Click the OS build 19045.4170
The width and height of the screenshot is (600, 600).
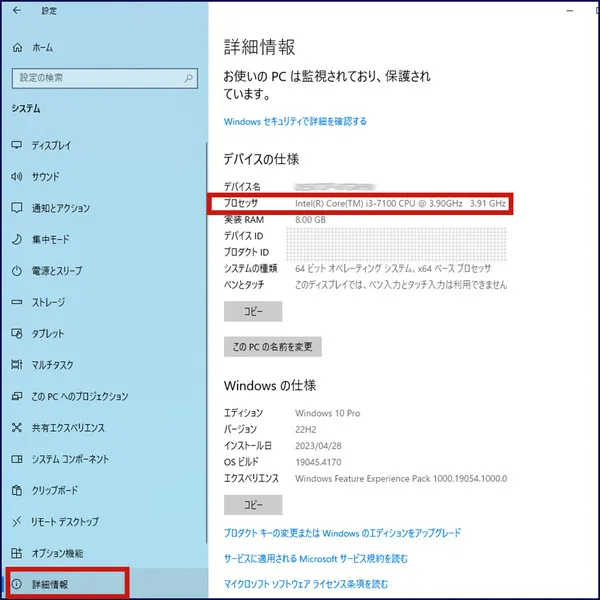click(318, 462)
